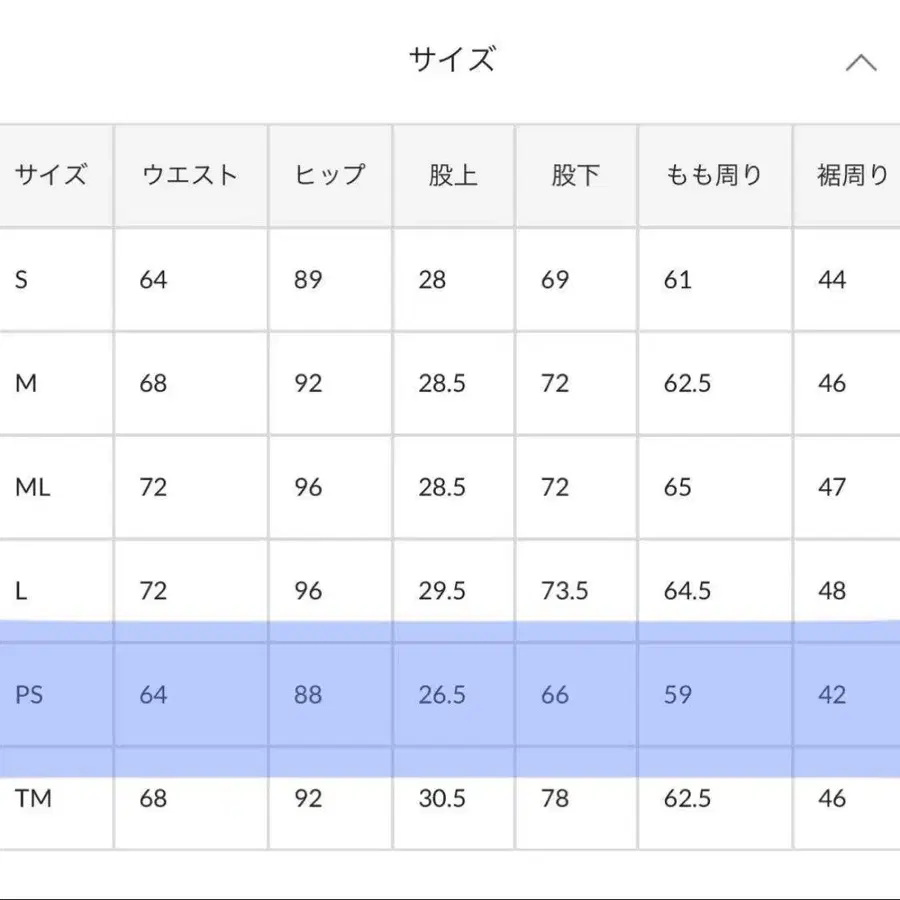
Task: Click the rise value 30.5 for size TM
Action: pyautogui.click(x=442, y=799)
